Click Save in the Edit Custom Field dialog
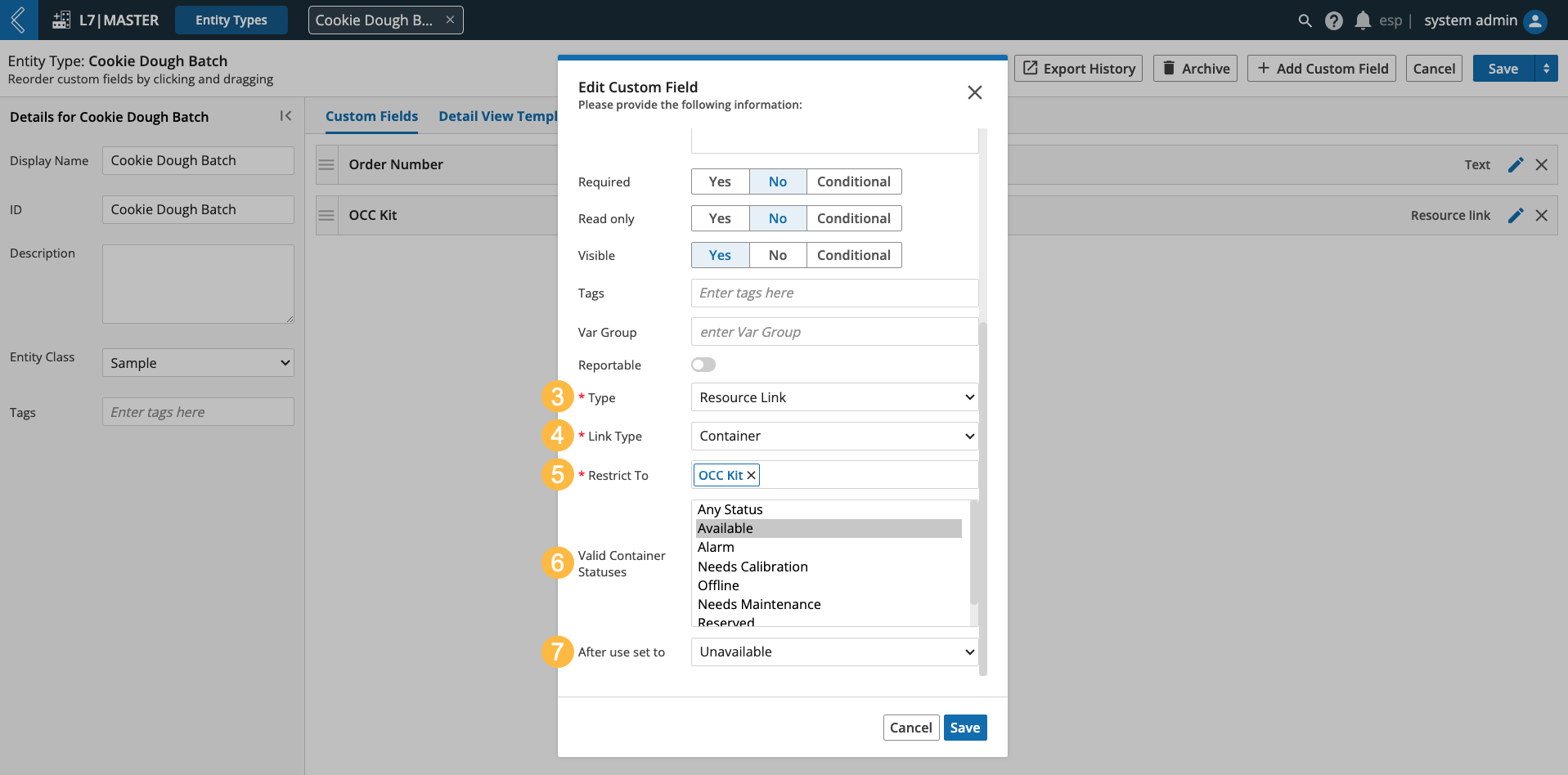This screenshot has height=775, width=1568. [x=965, y=728]
